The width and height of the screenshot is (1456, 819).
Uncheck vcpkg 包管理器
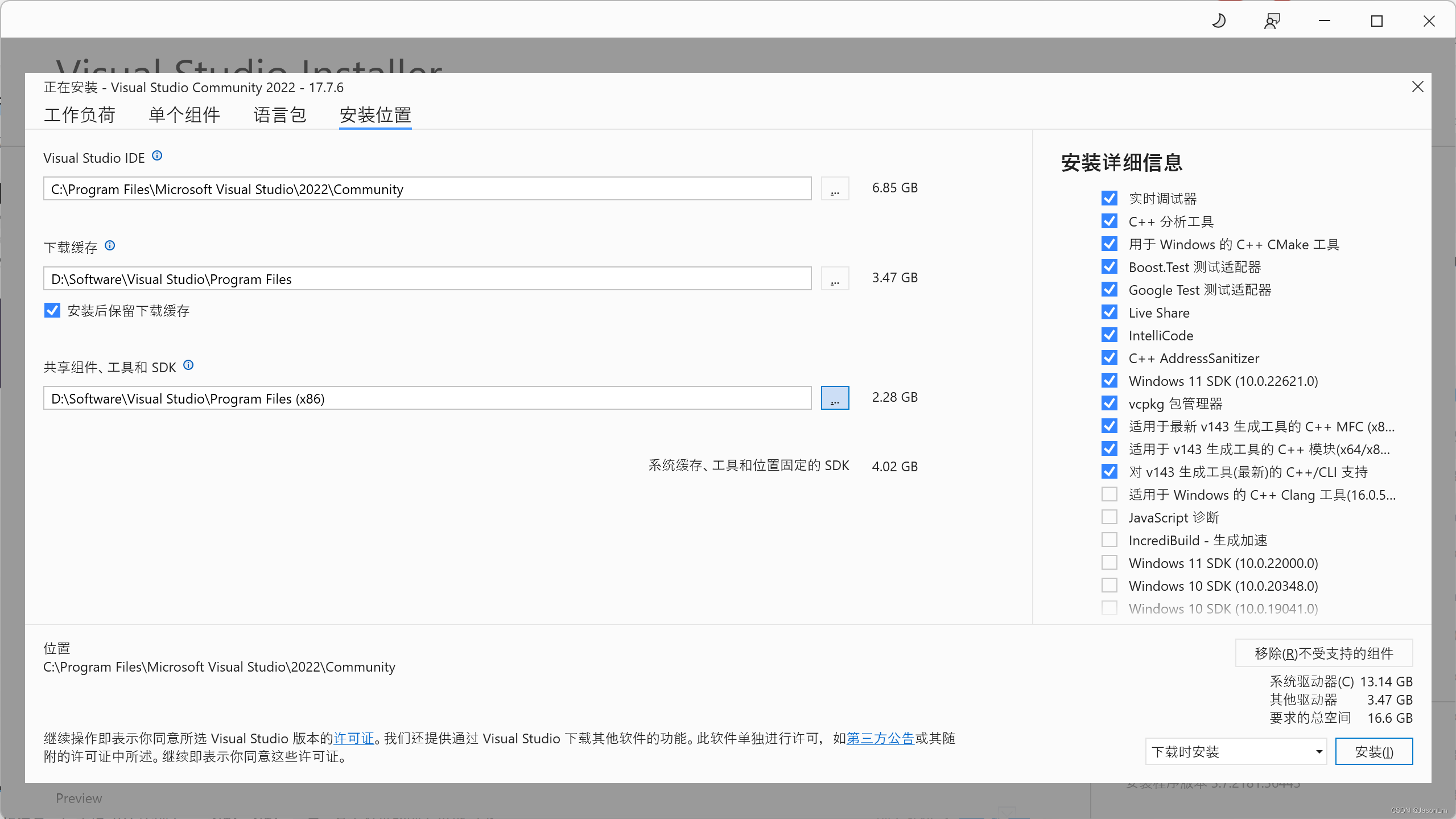(1109, 403)
